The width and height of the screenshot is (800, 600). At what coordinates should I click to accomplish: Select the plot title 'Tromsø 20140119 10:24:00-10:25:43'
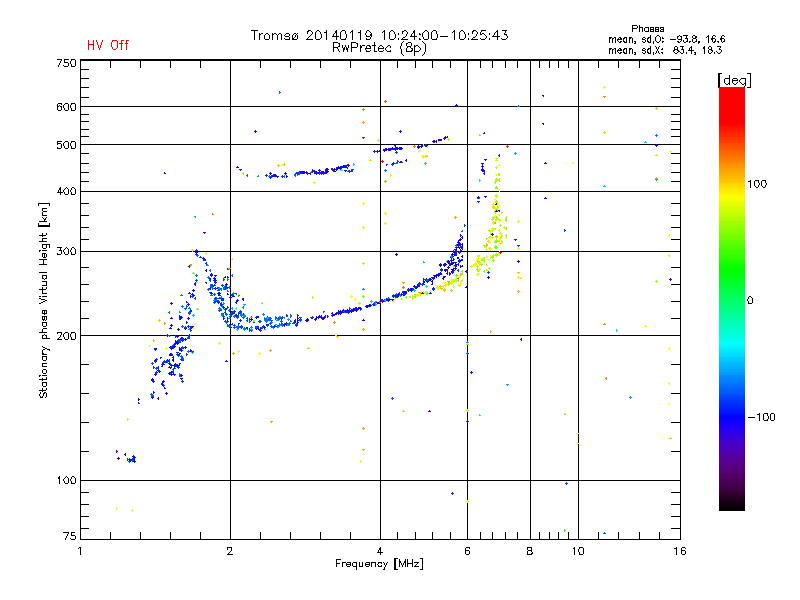(x=380, y=35)
